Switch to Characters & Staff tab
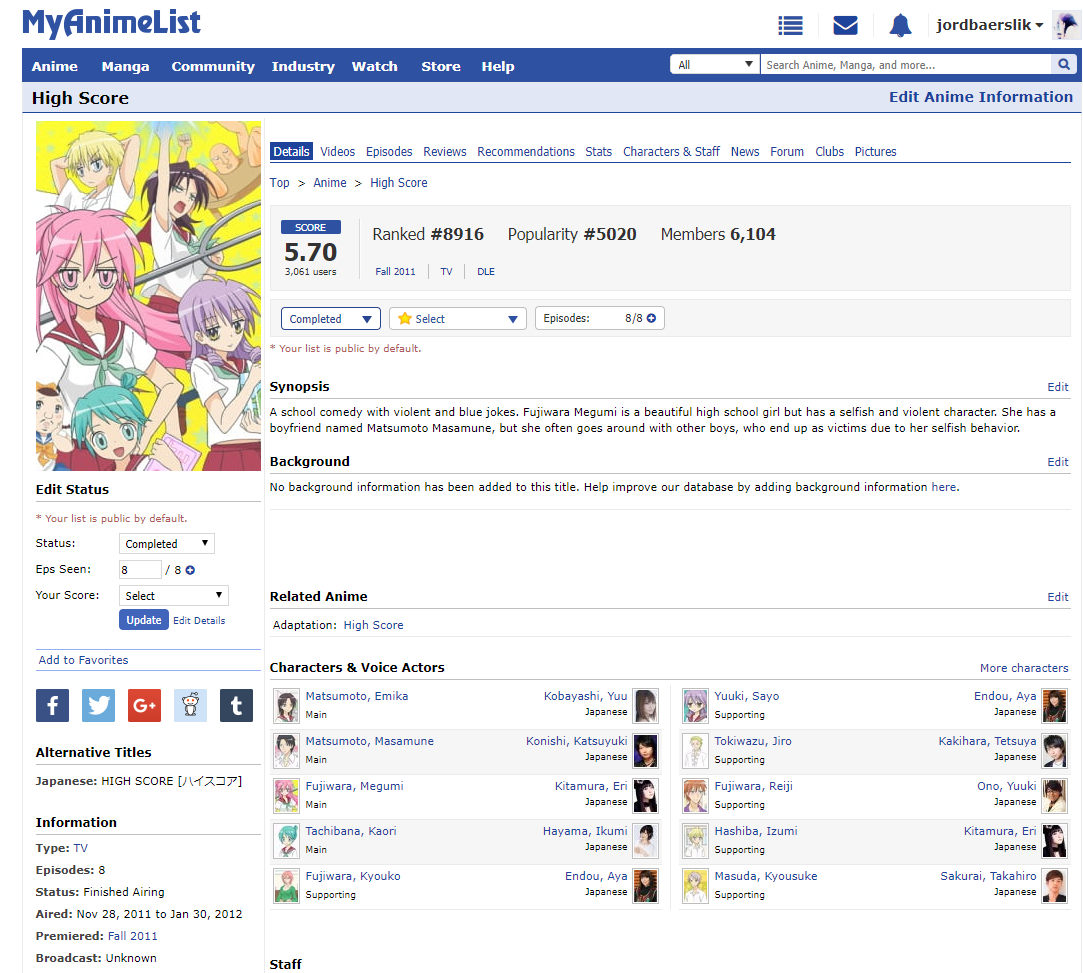The image size is (1083, 973). 671,151
